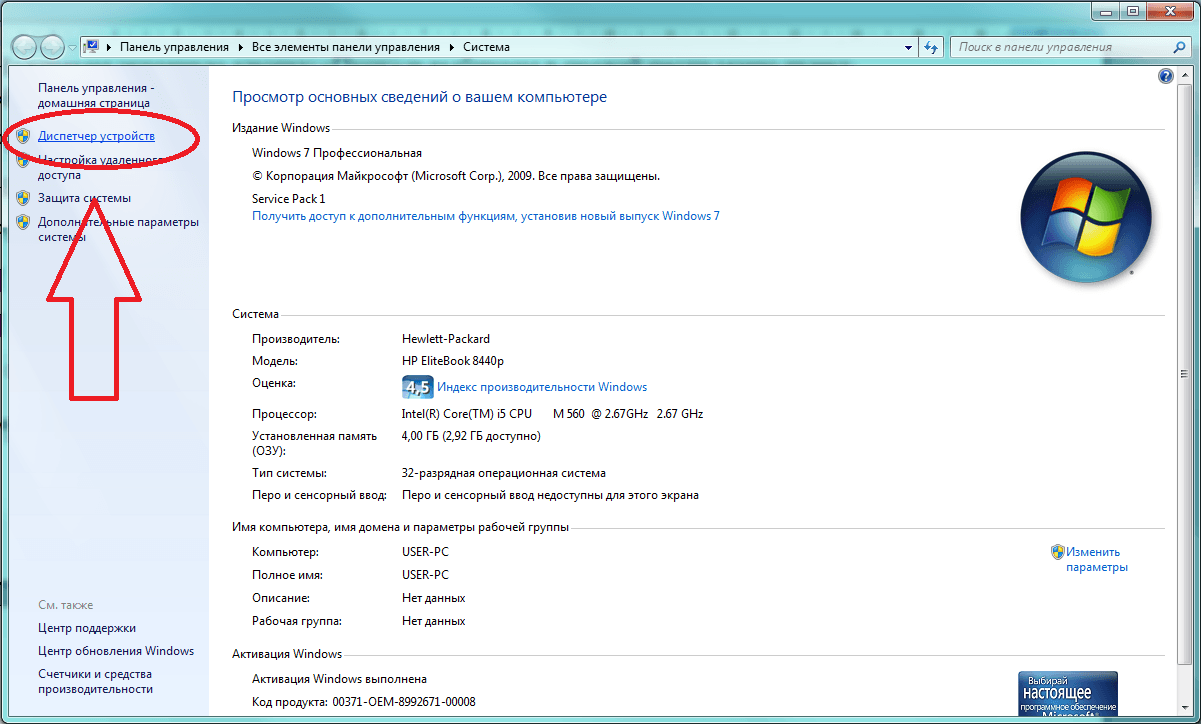Open 'Центр обновления Windows' link
Viewport: 1201px width, 724px height.
point(116,651)
